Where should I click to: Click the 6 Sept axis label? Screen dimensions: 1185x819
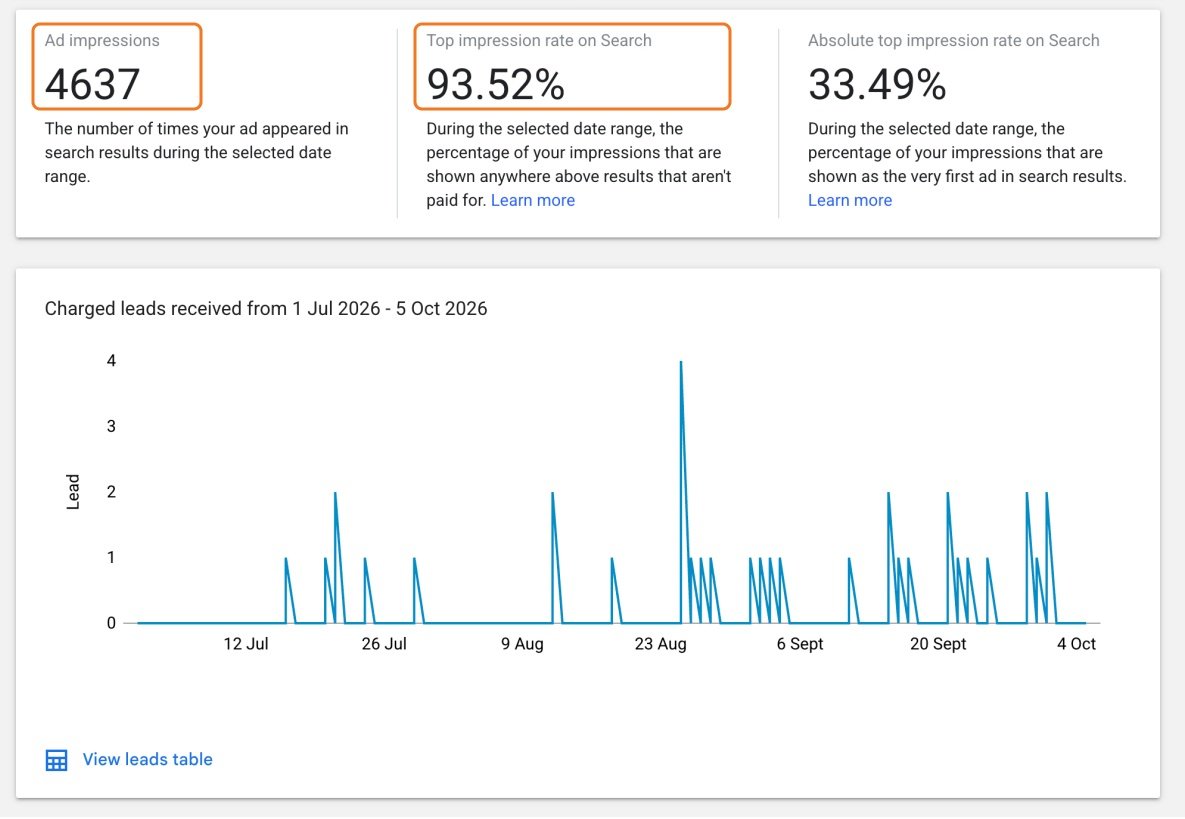point(800,644)
